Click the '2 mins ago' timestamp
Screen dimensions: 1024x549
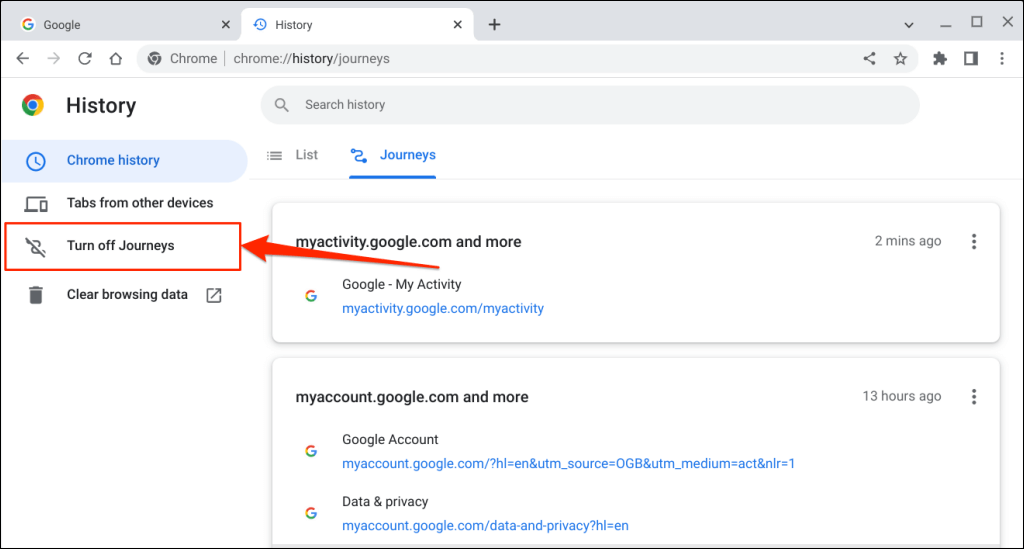pyautogui.click(x=908, y=242)
